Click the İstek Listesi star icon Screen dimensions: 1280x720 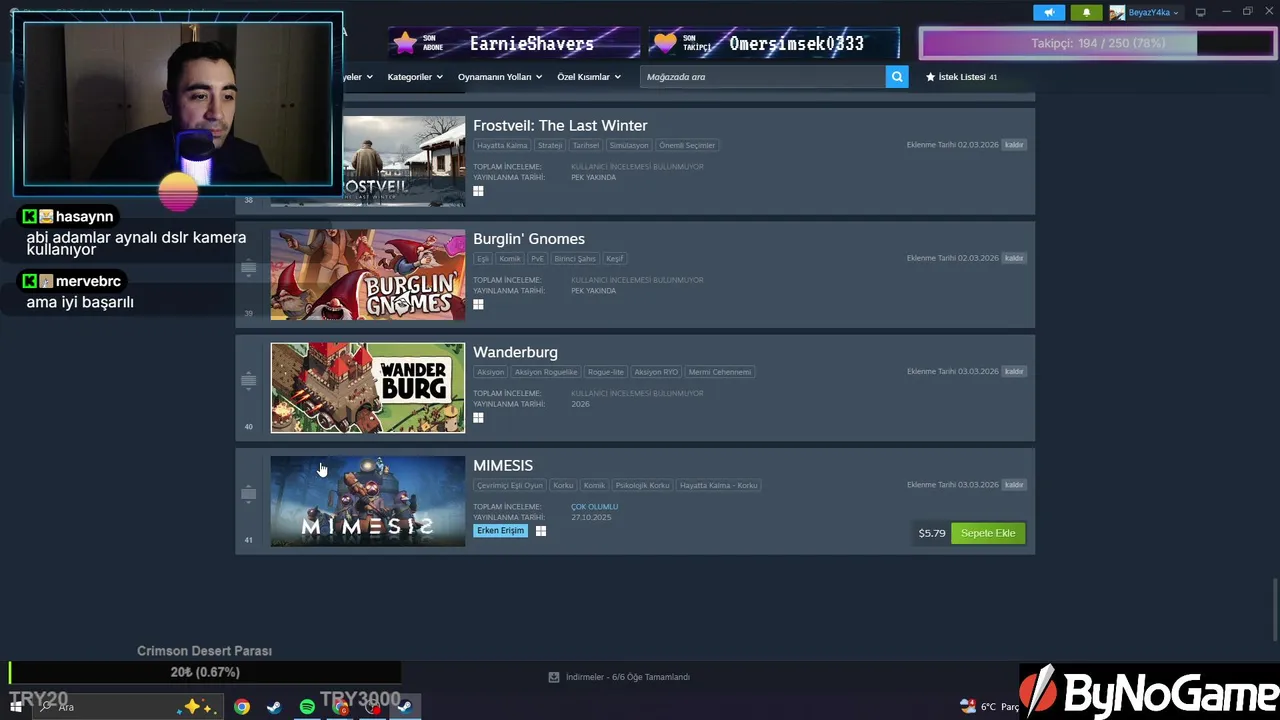click(x=930, y=77)
